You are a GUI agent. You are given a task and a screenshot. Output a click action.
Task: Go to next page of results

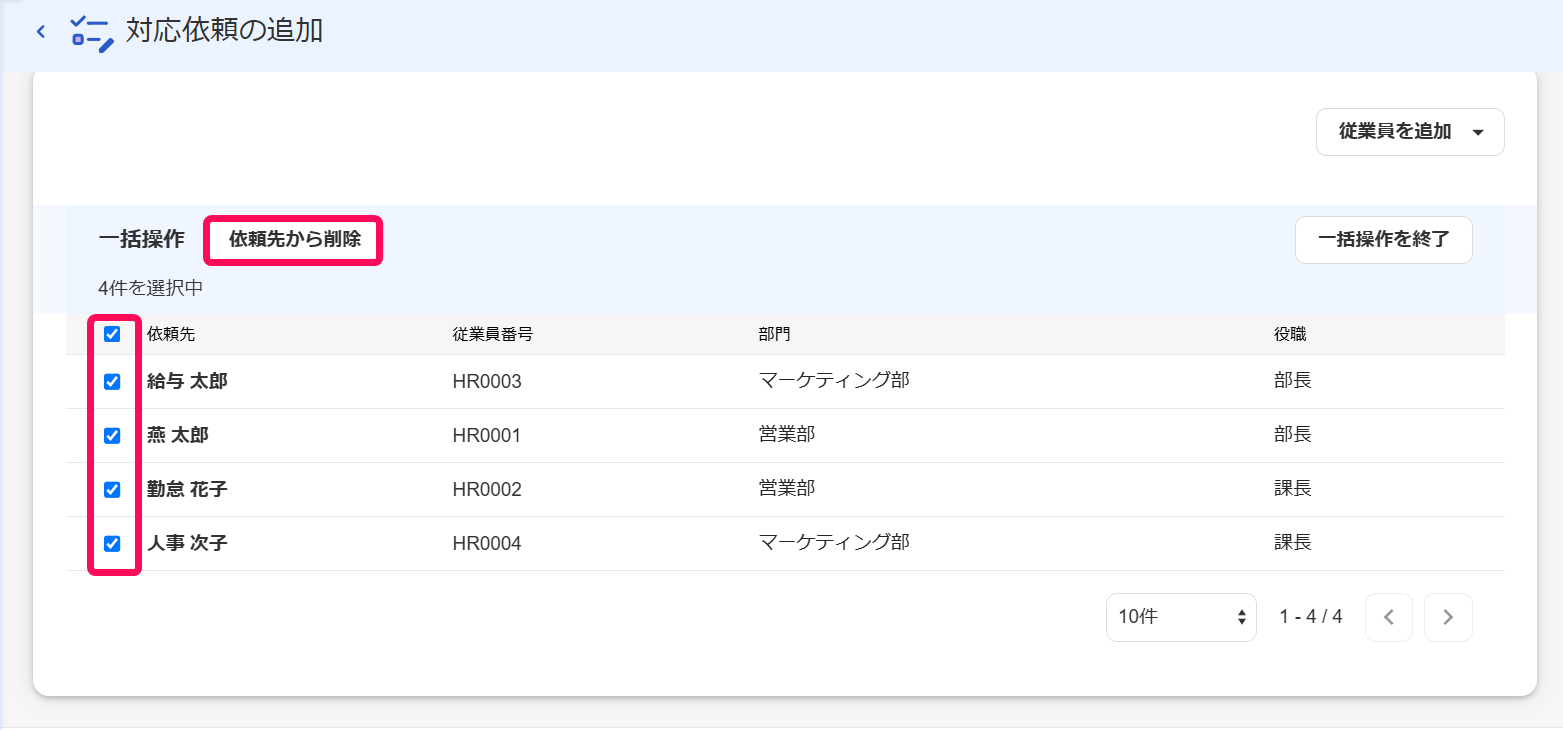click(x=1448, y=617)
